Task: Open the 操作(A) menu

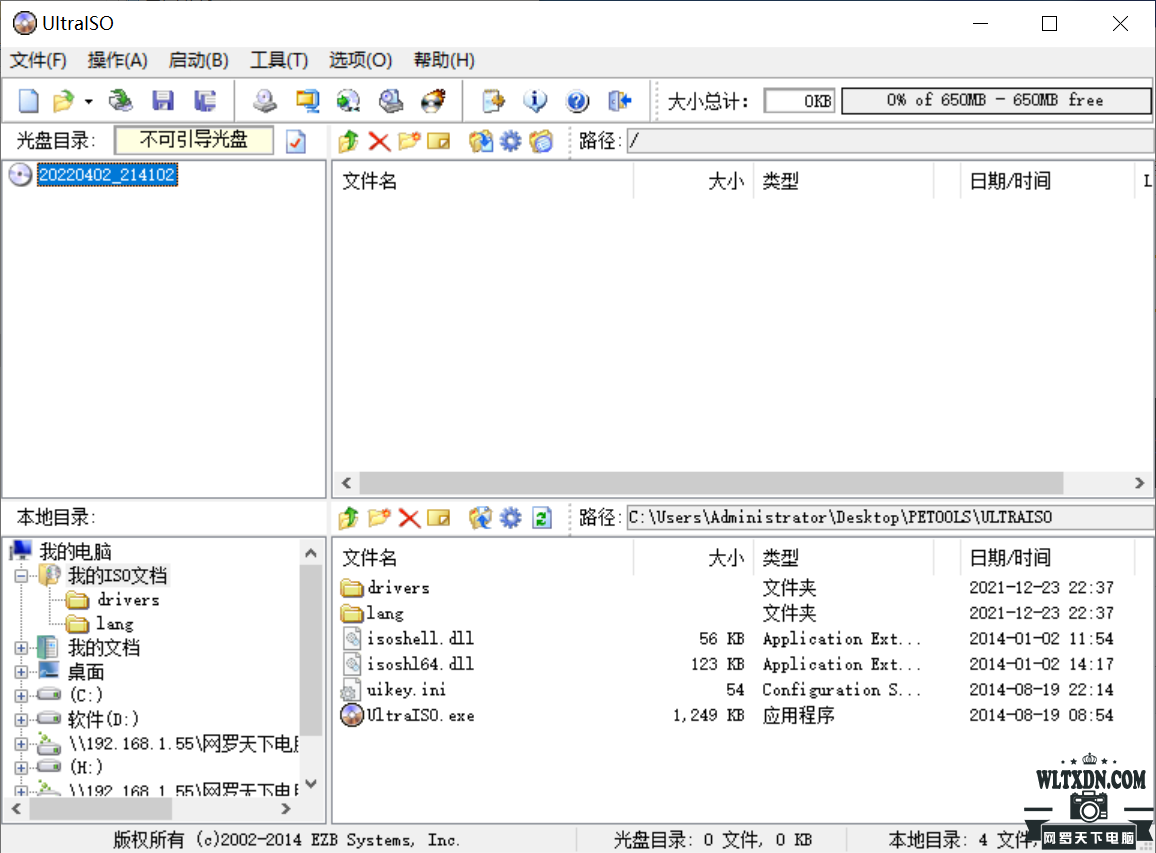Action: (117, 60)
